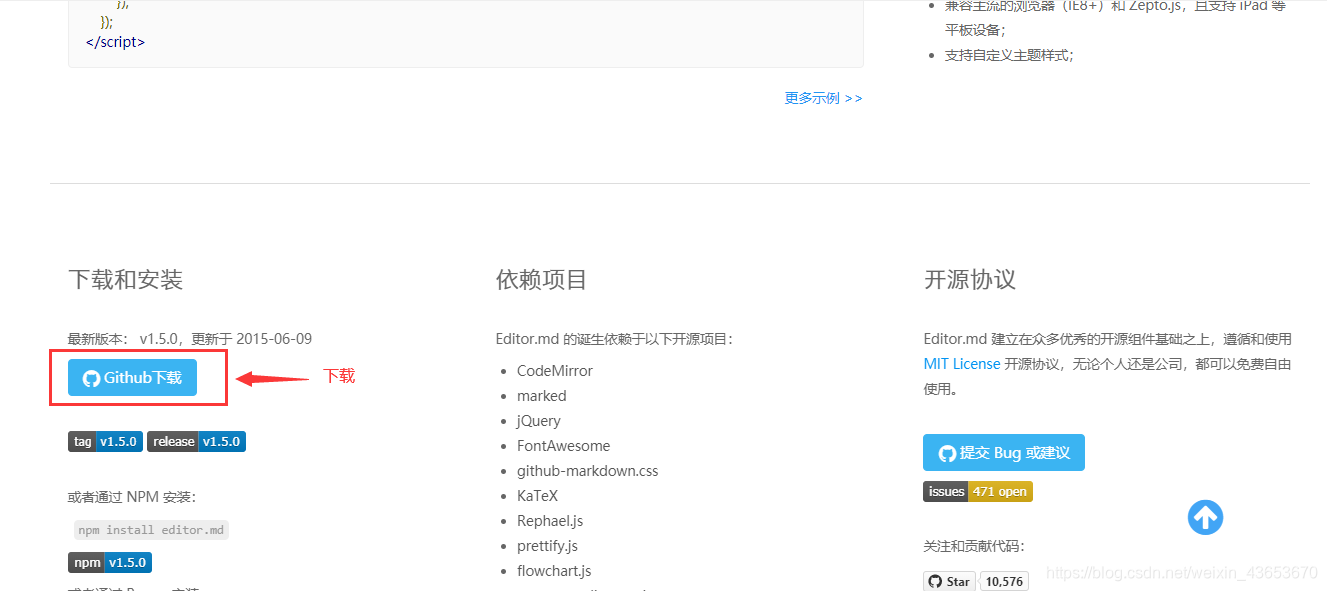Open the flowchart.js dependency item
1327x591 pixels.
point(554,571)
